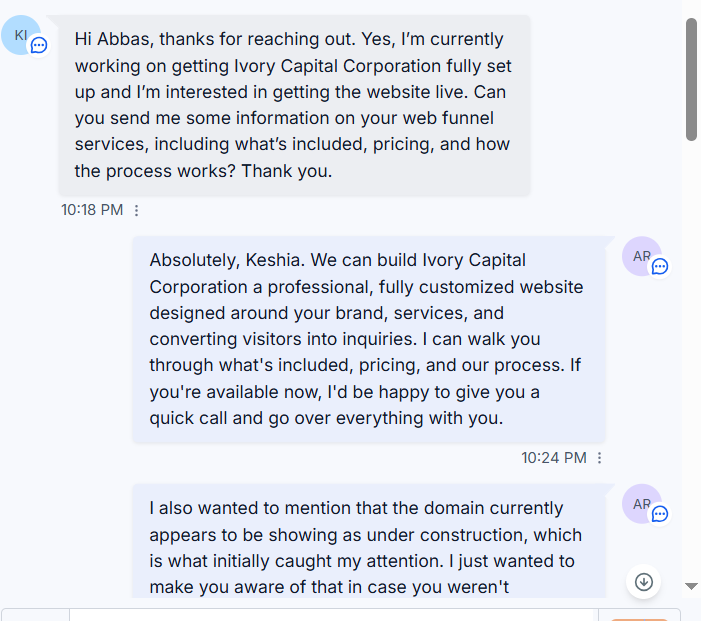The image size is (701, 621).
Task: Select the 'I also wanted to mention' message bubble
Action: click(x=369, y=541)
